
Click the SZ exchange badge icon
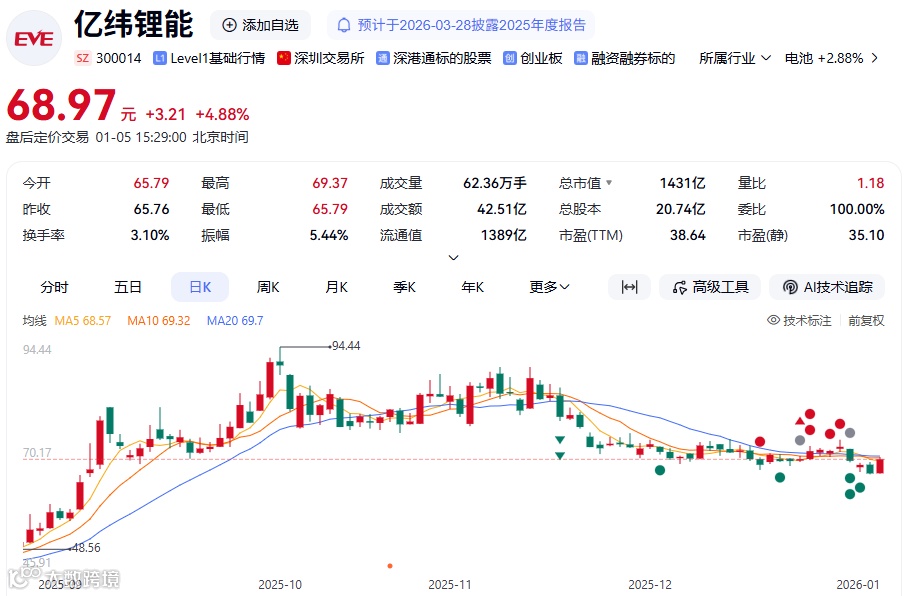pos(83,58)
